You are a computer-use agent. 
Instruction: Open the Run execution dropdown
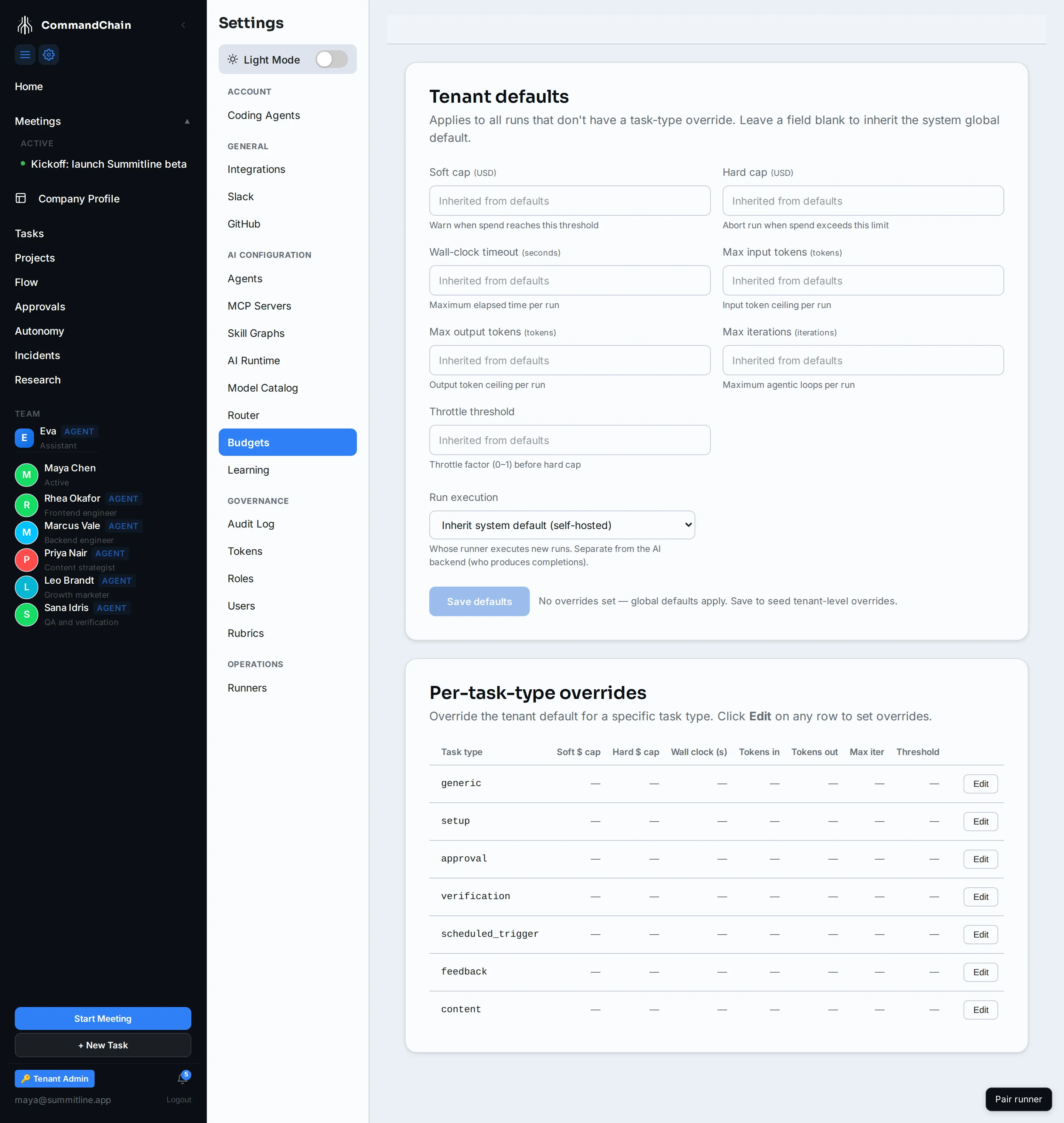[562, 525]
